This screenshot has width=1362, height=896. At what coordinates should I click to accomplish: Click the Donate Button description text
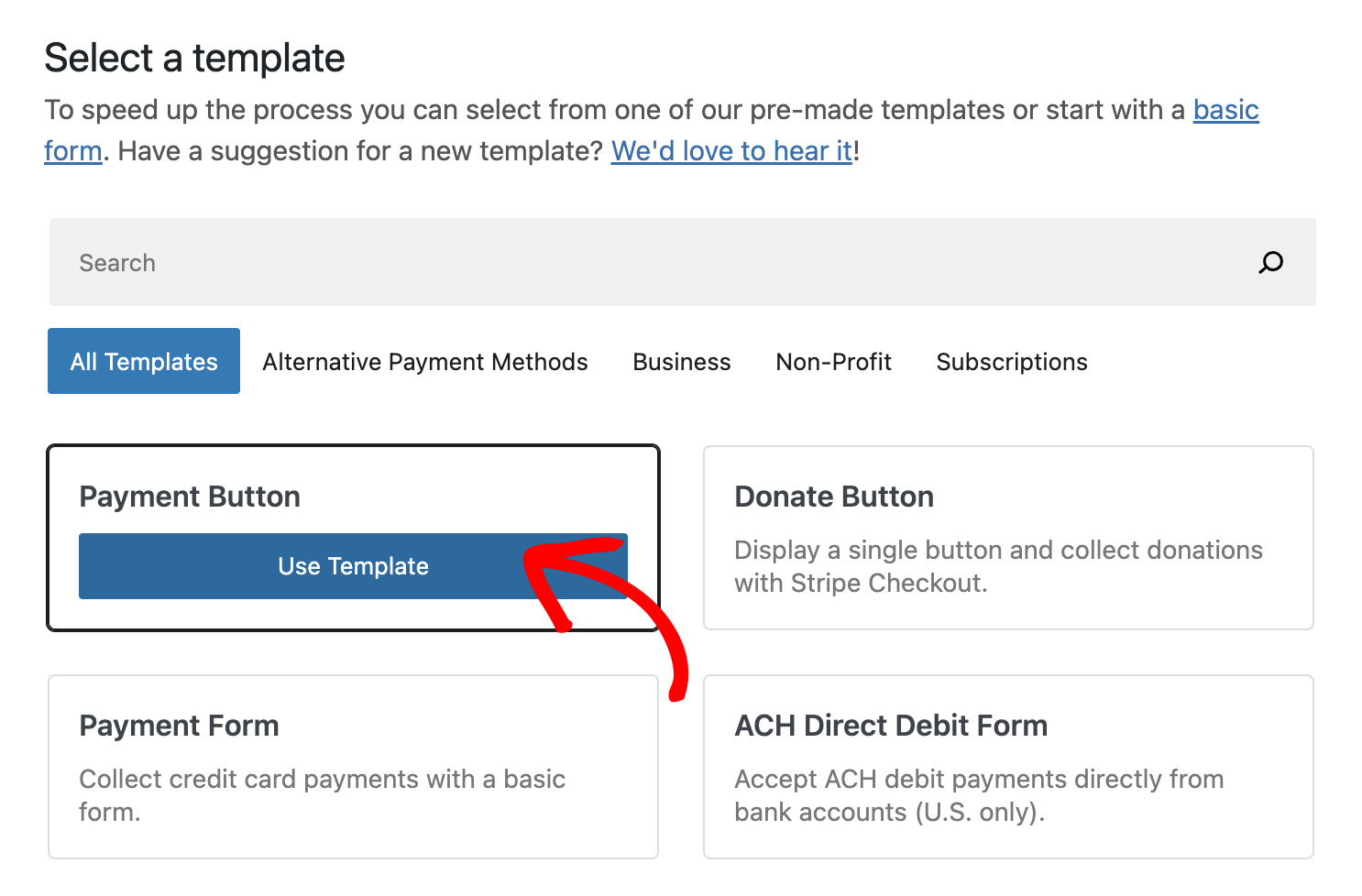(x=997, y=566)
